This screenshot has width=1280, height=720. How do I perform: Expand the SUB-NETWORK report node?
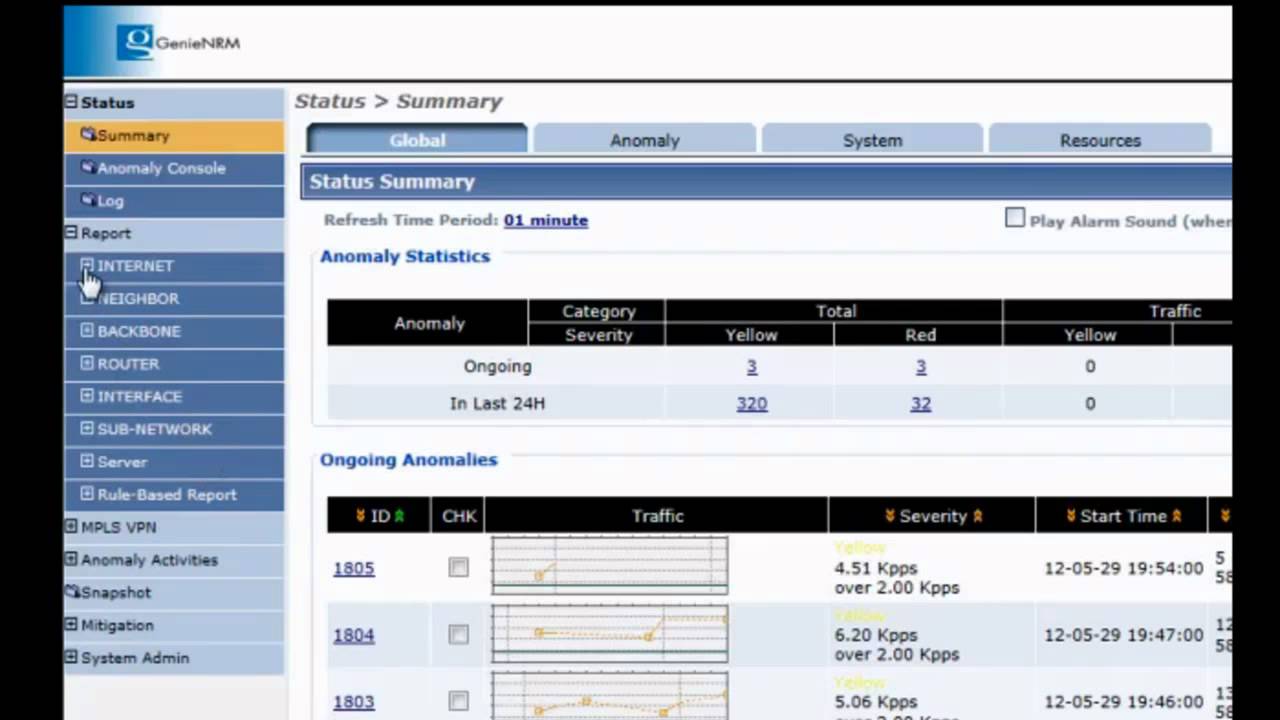pos(87,429)
